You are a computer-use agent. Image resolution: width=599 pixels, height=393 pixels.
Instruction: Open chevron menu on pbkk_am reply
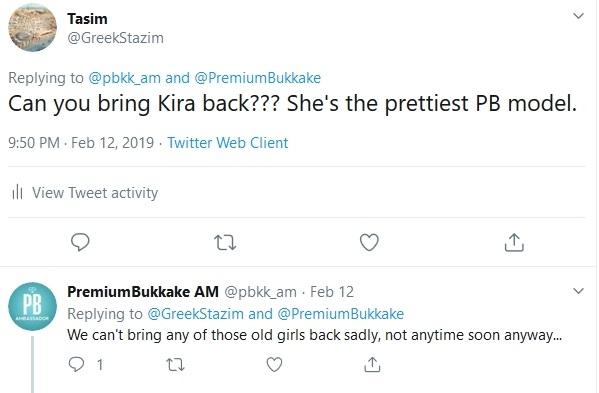(x=578, y=291)
